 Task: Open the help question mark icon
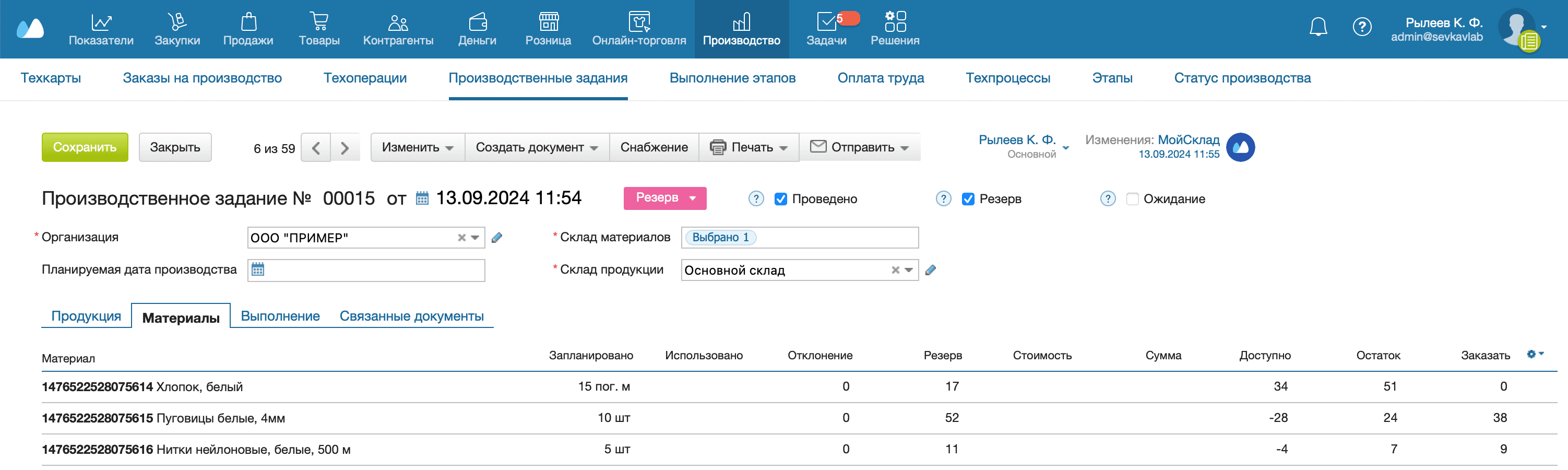tap(1362, 26)
